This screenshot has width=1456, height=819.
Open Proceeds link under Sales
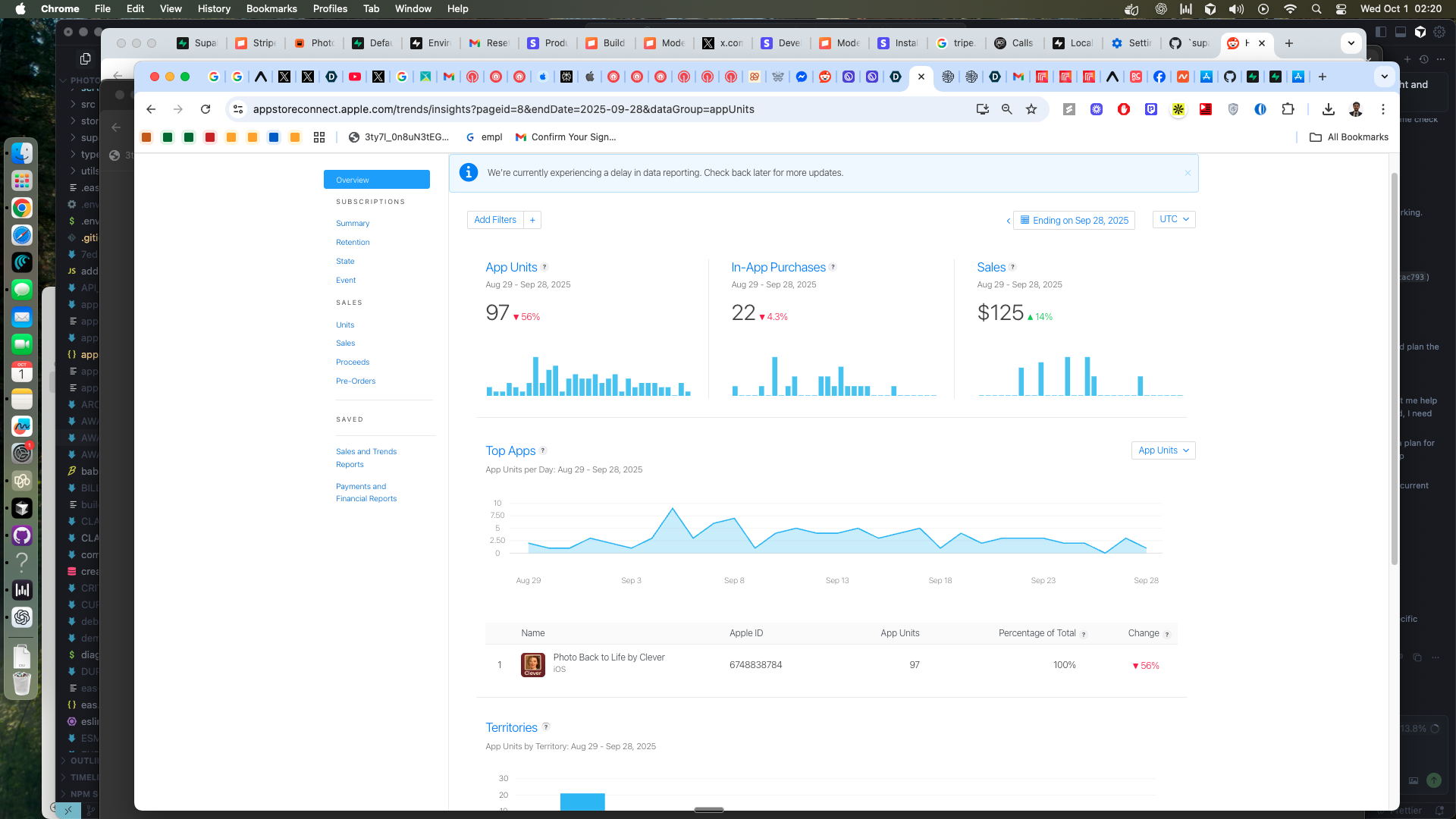(x=353, y=362)
